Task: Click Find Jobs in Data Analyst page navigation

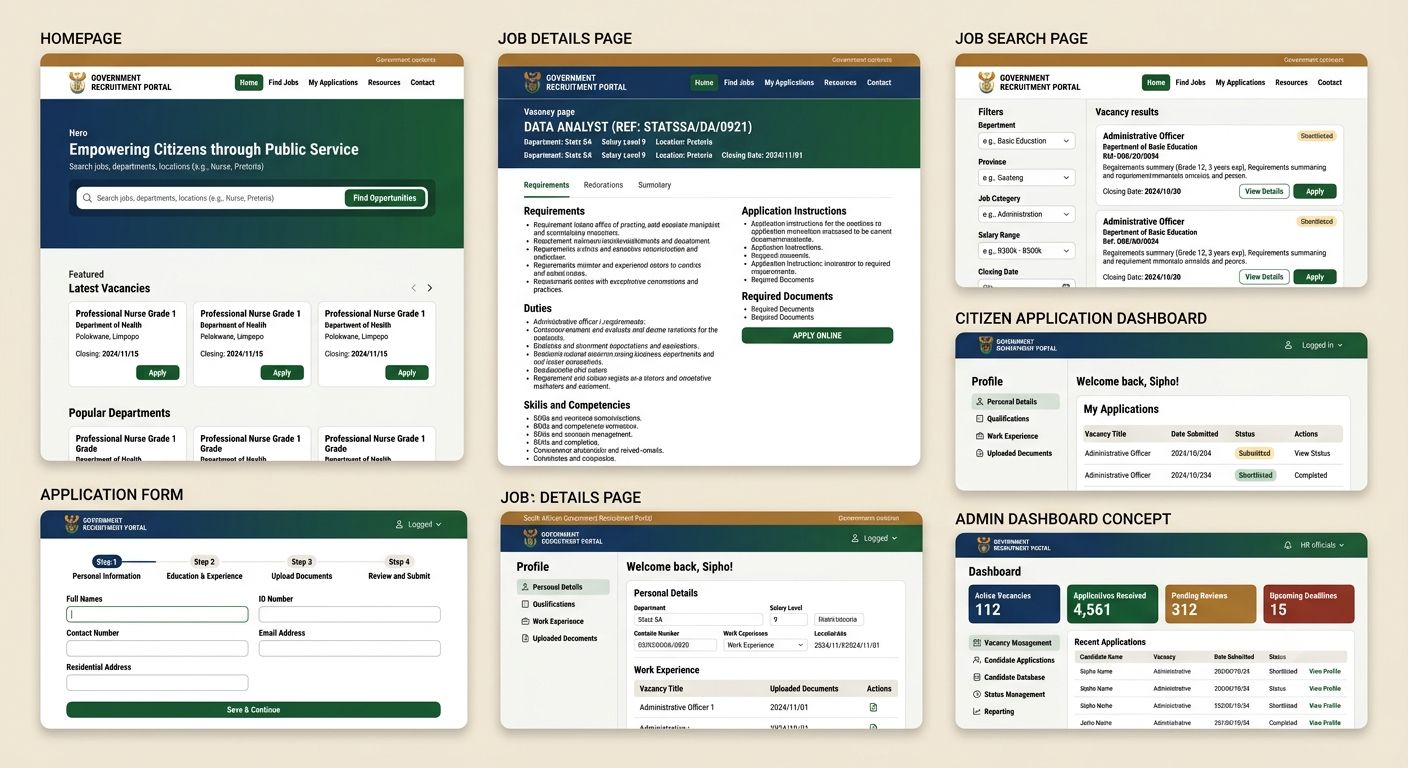Action: (739, 83)
